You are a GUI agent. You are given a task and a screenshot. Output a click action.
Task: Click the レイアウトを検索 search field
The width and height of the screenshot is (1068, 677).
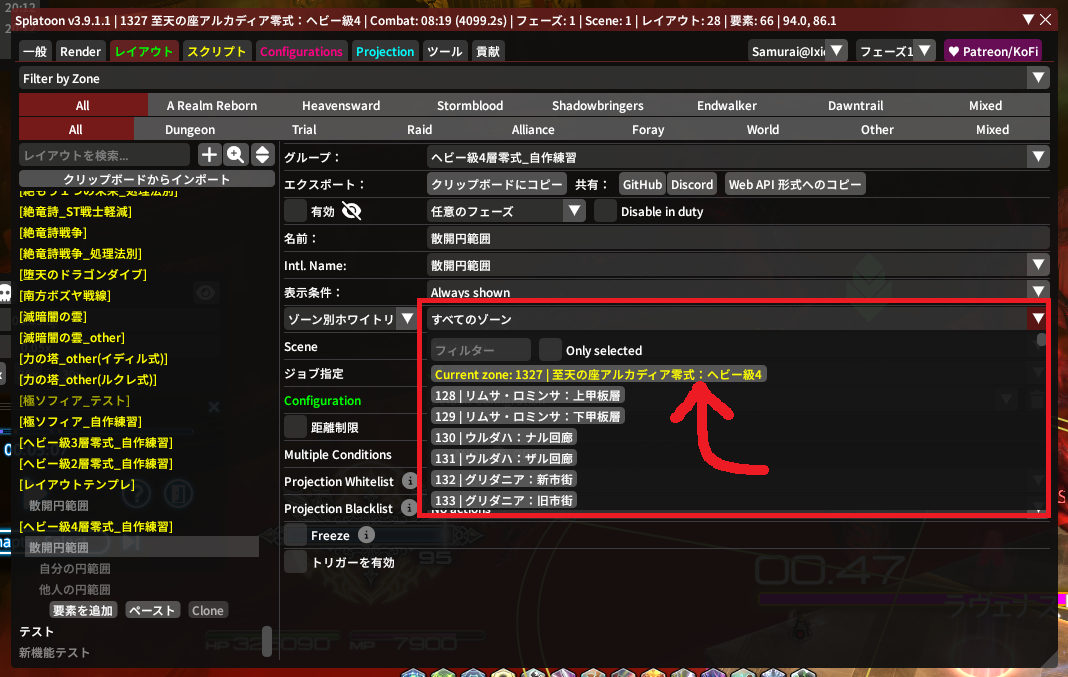pyautogui.click(x=105, y=155)
